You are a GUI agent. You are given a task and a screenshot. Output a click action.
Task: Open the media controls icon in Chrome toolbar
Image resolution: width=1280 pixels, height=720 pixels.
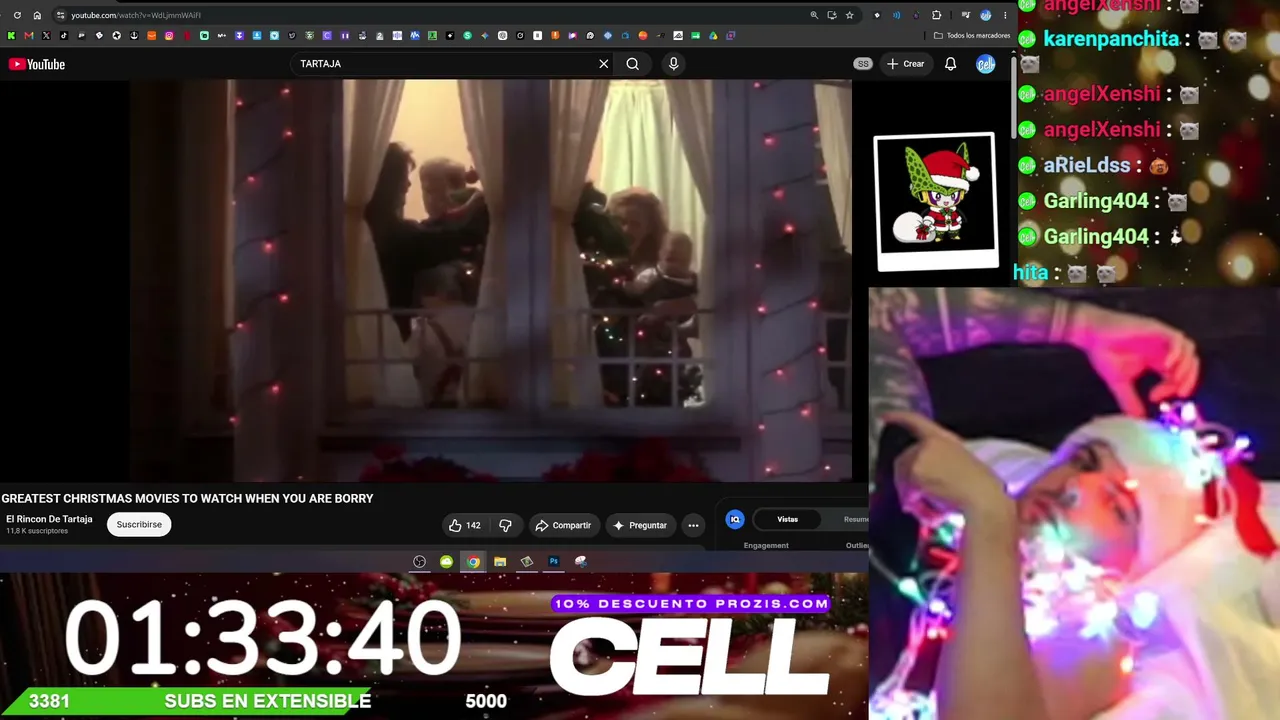coord(965,15)
